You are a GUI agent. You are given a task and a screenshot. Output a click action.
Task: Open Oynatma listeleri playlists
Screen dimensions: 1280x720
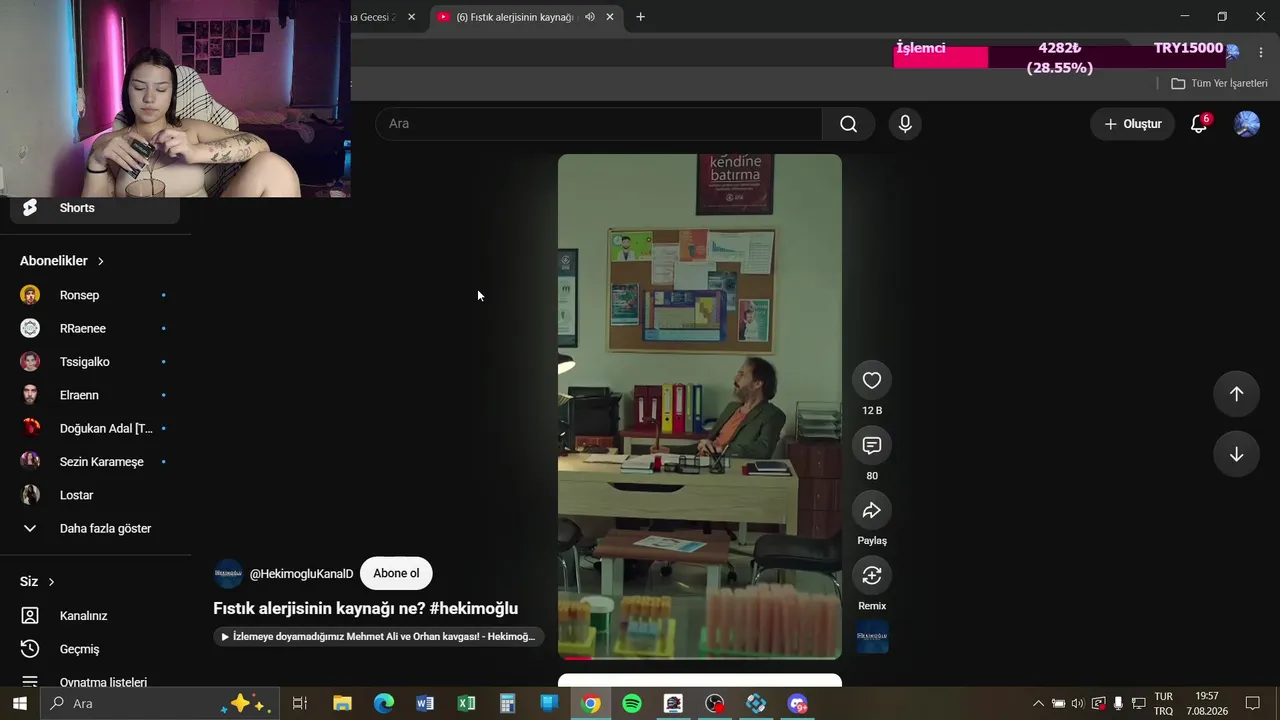pyautogui.click(x=95, y=682)
